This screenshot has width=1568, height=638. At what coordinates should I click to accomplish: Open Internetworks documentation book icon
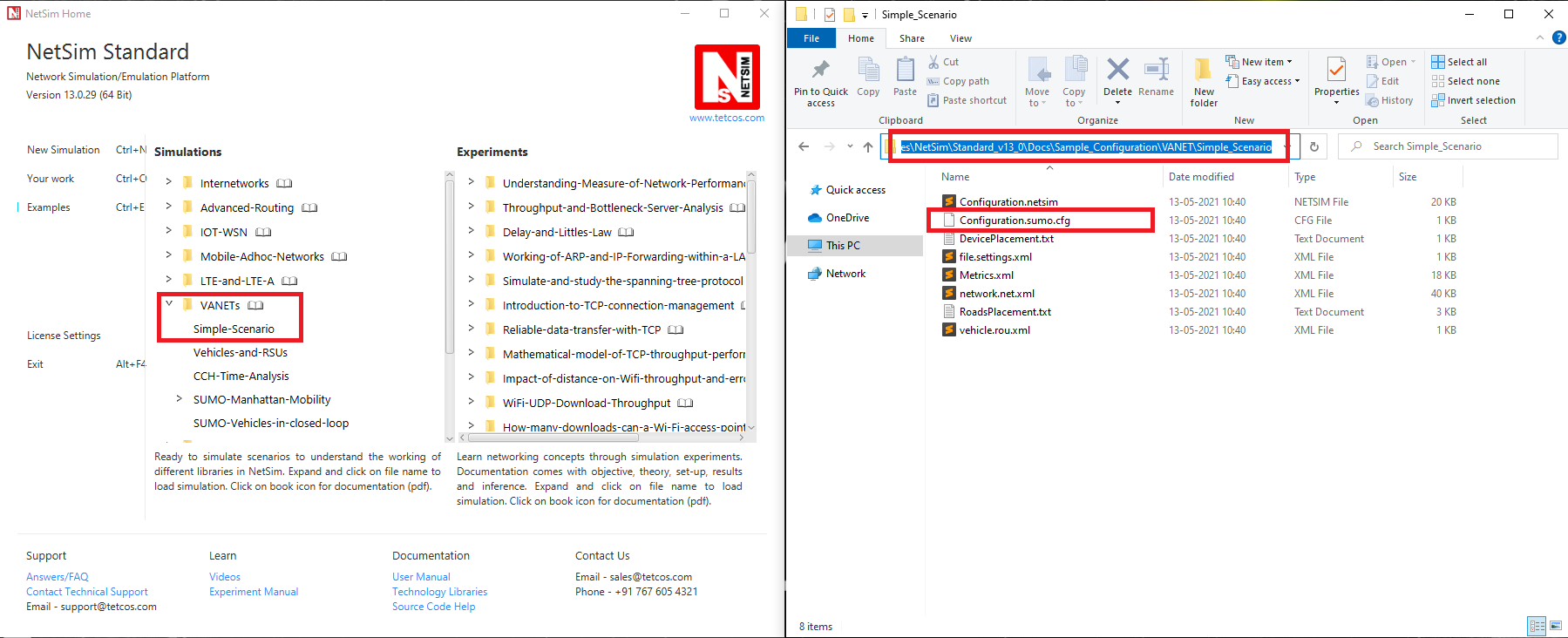[x=284, y=183]
